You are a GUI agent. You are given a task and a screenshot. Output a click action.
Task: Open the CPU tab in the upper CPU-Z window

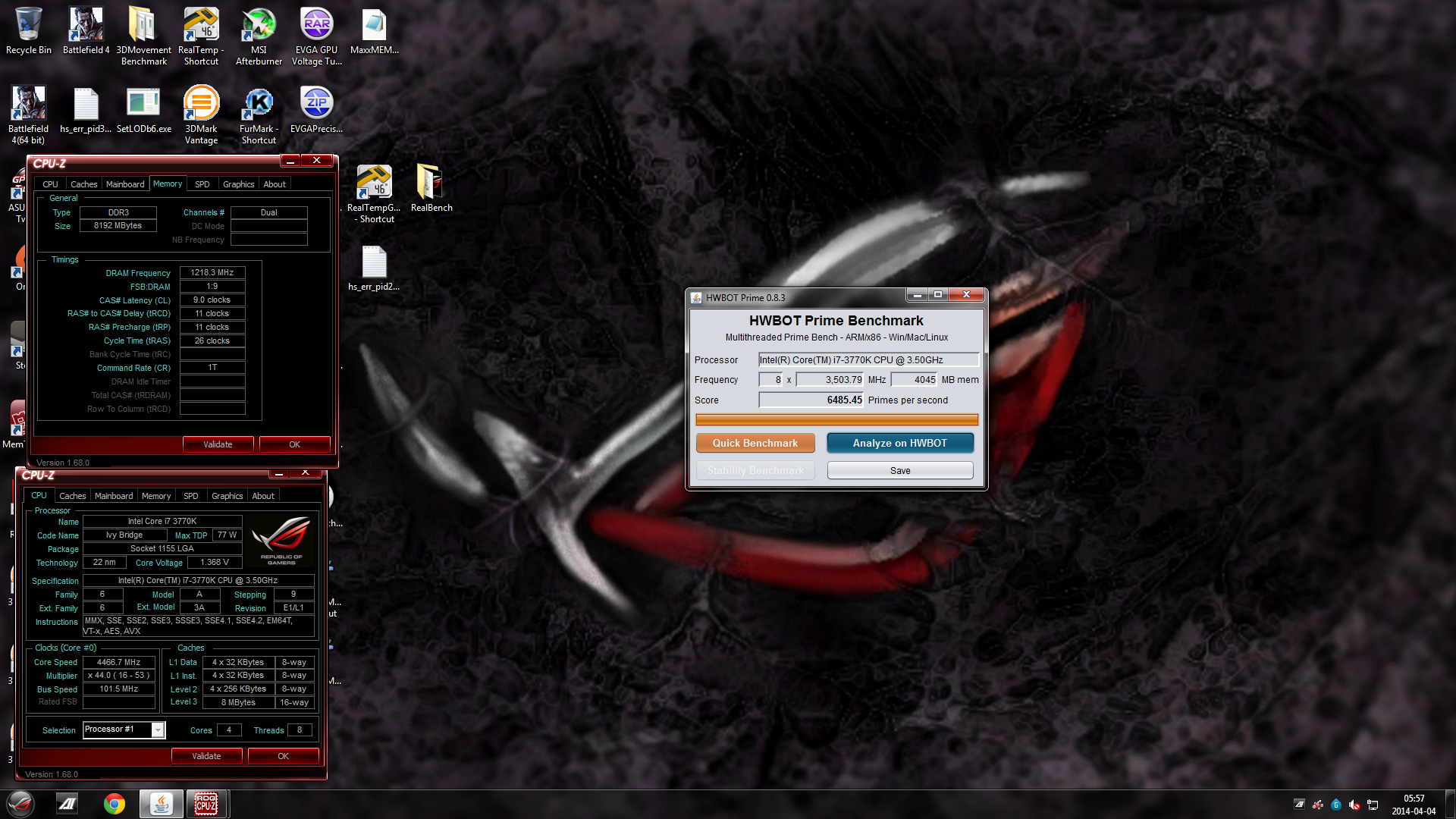(x=50, y=184)
